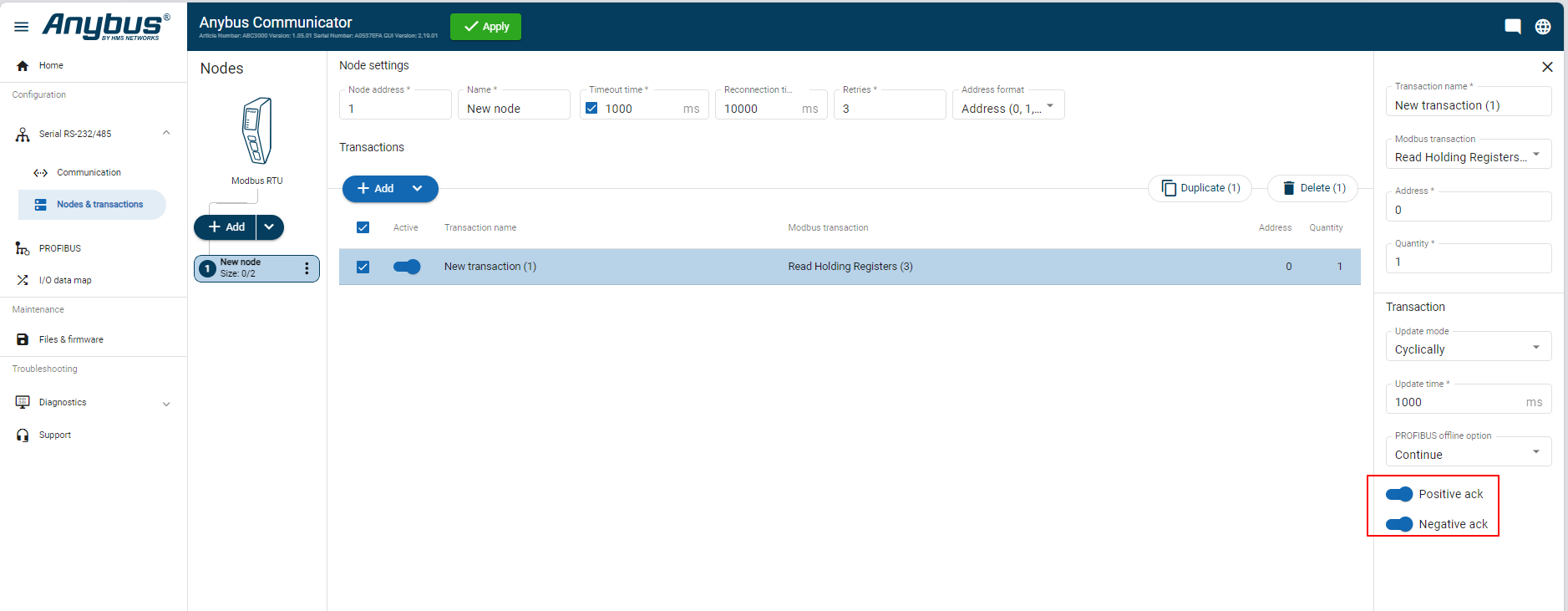1568x611 pixels.
Task: Toggle the New transaction active switch
Action: click(x=407, y=267)
